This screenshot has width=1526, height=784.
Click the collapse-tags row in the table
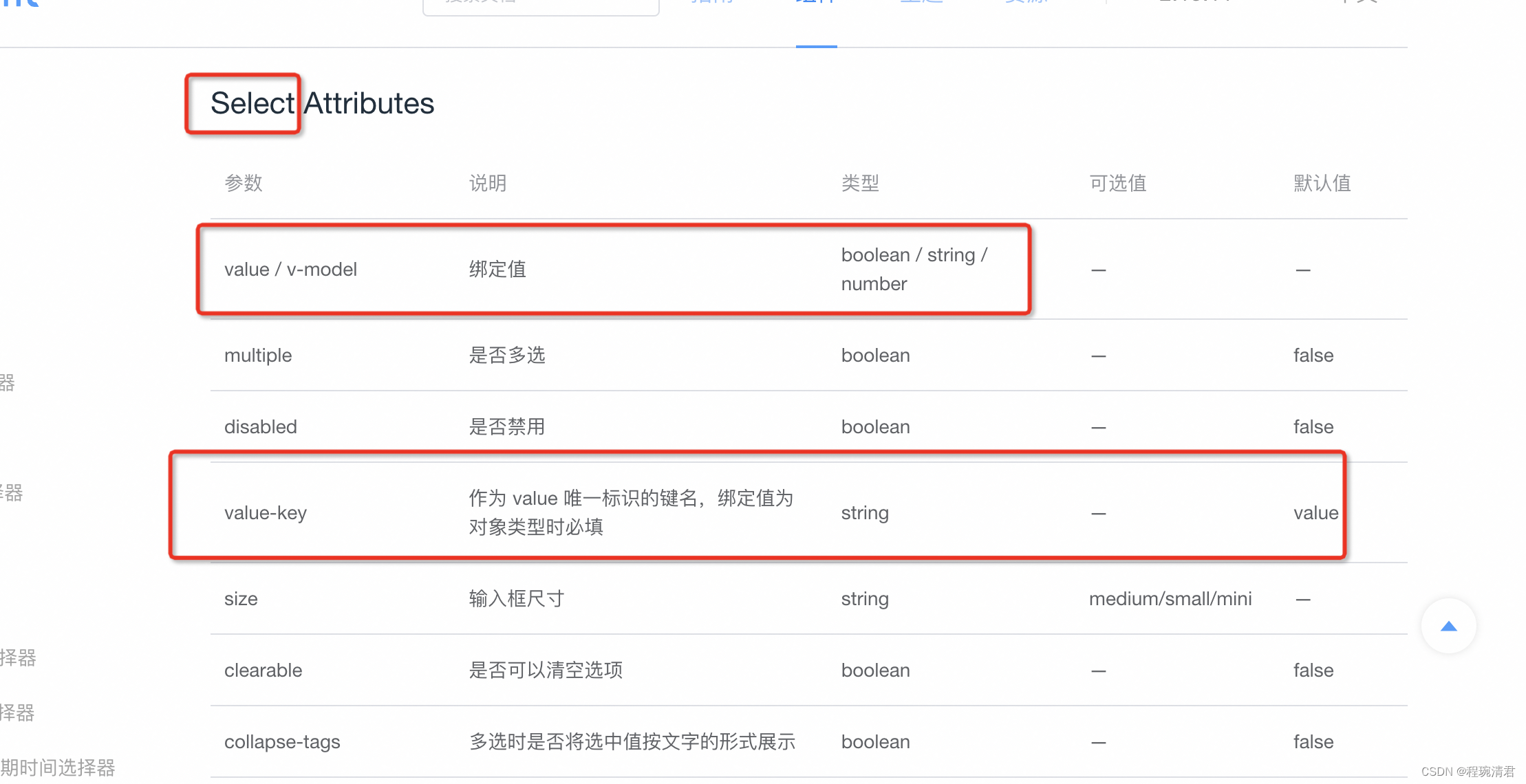[282, 741]
